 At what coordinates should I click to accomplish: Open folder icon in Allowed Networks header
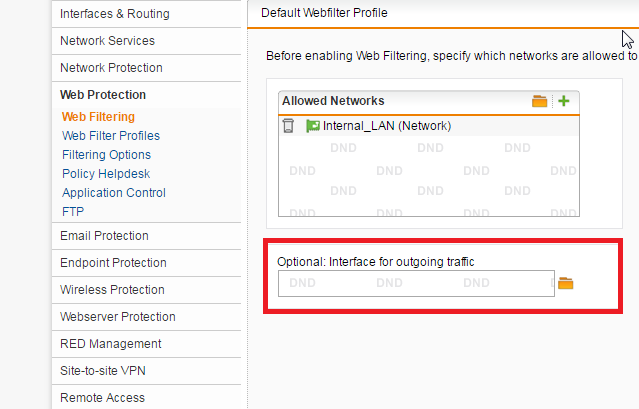click(539, 101)
